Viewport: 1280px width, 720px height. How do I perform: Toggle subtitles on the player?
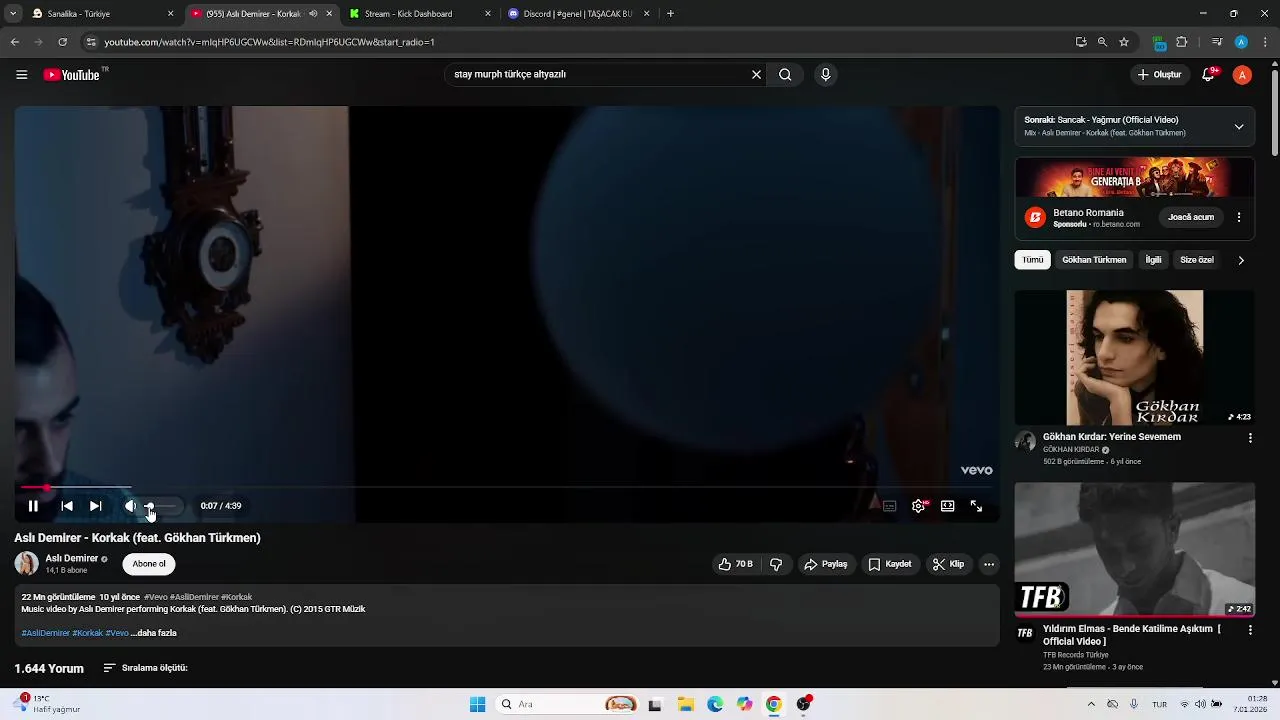pos(889,506)
